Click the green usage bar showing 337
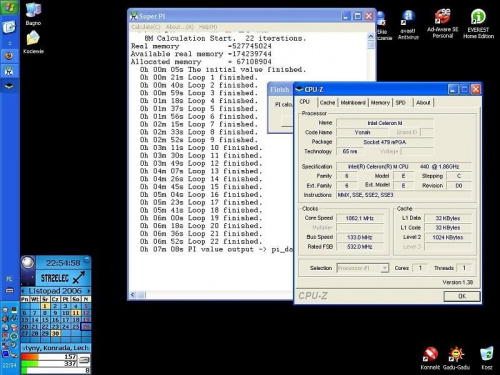Screen dimensions: 500x375 [50, 364]
